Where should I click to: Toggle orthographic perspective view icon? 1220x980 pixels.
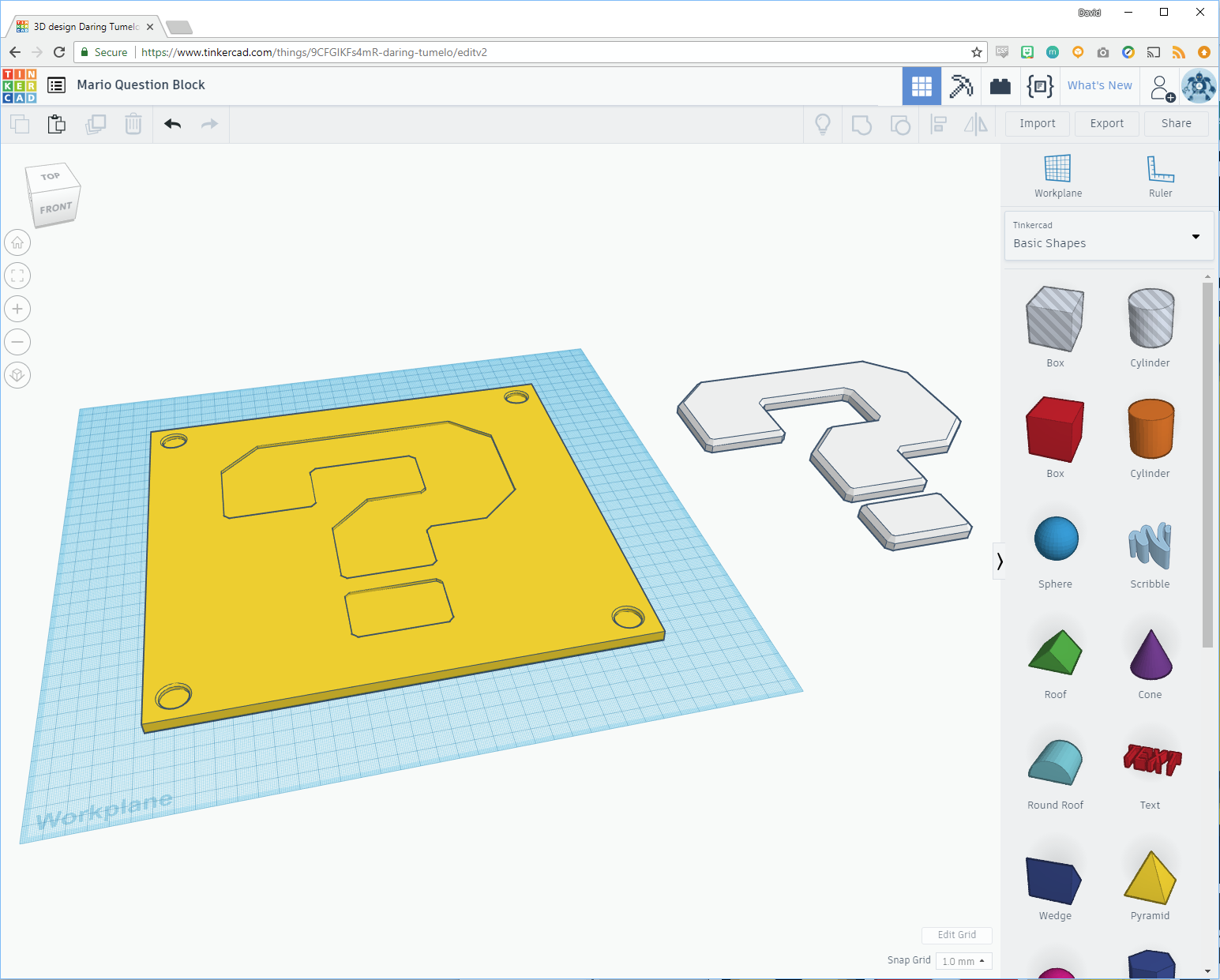[17, 375]
